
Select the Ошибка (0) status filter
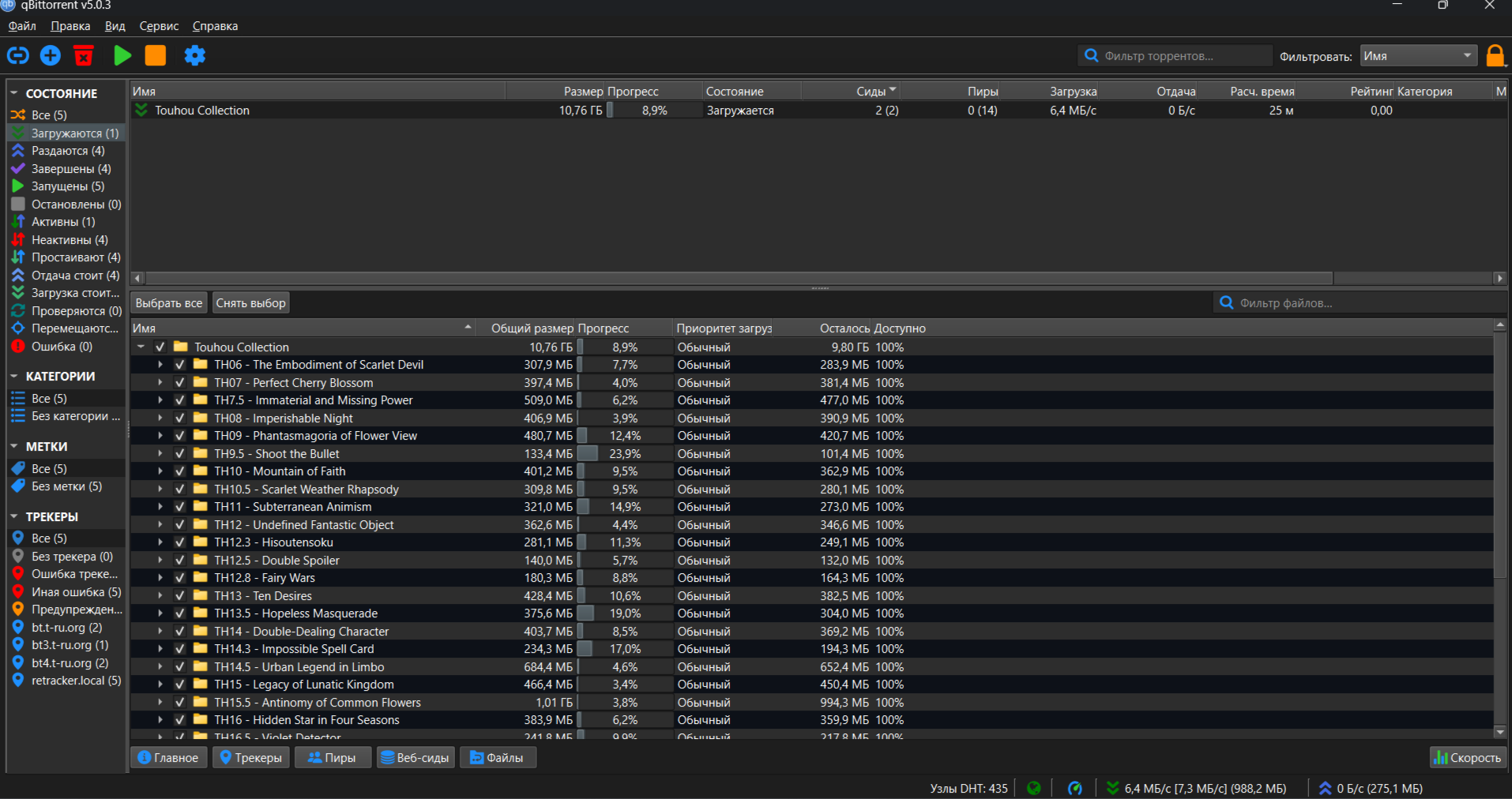click(66, 347)
